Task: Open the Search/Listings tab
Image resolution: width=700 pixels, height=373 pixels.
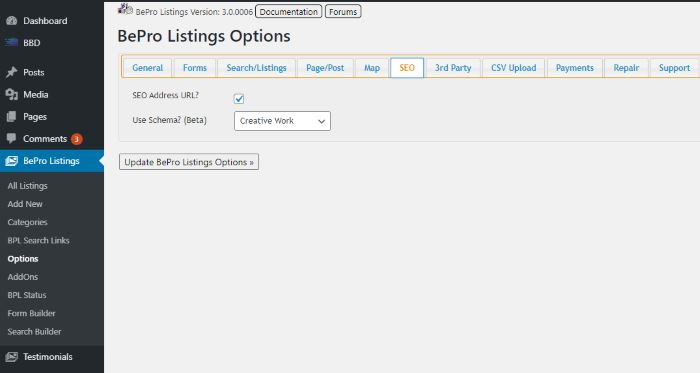Action: click(256, 68)
